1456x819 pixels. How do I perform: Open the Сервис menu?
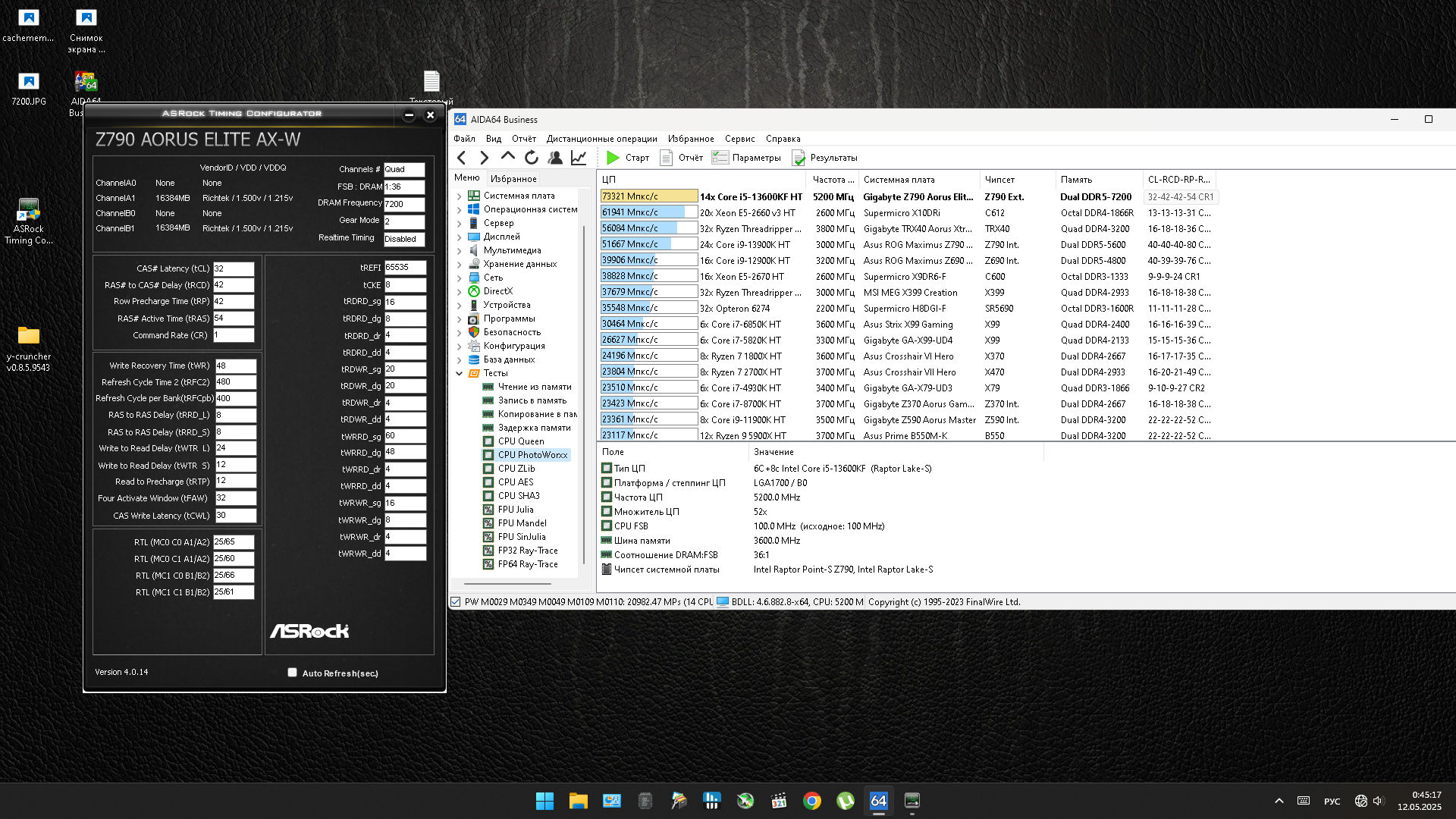(x=739, y=139)
